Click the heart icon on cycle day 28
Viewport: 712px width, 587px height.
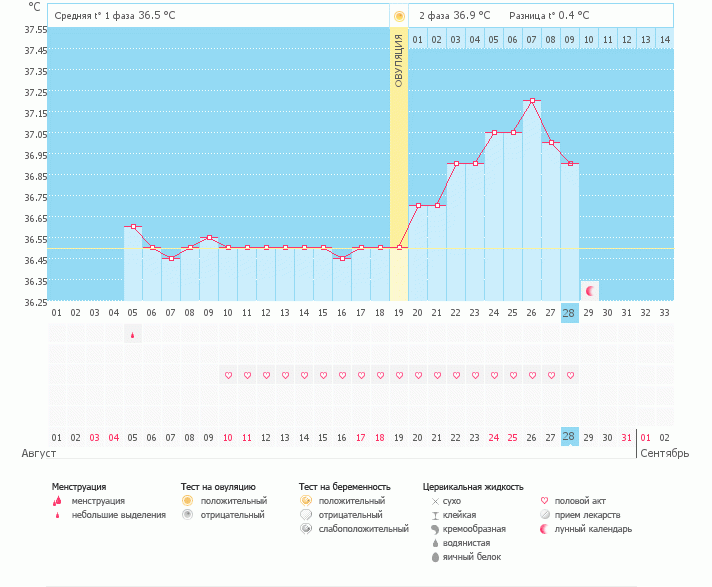pos(570,375)
